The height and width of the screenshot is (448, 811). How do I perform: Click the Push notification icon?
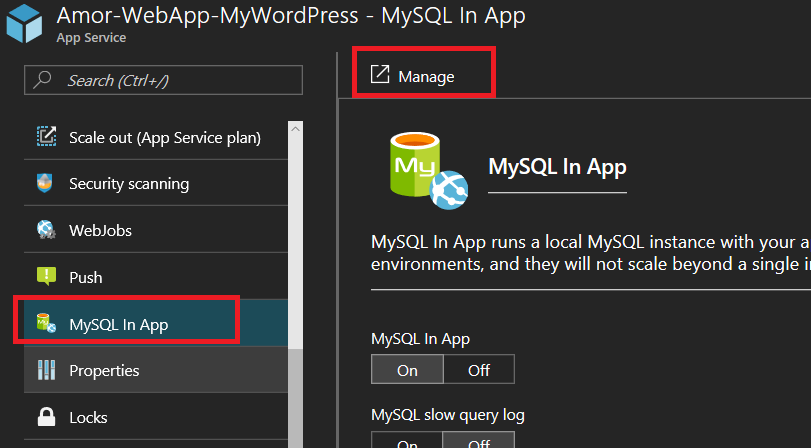(47, 276)
